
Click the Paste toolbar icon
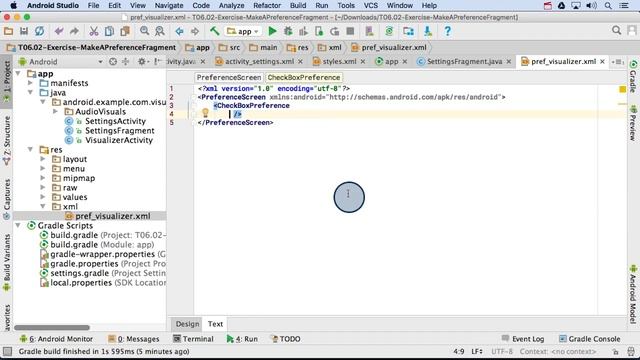pos(124,31)
